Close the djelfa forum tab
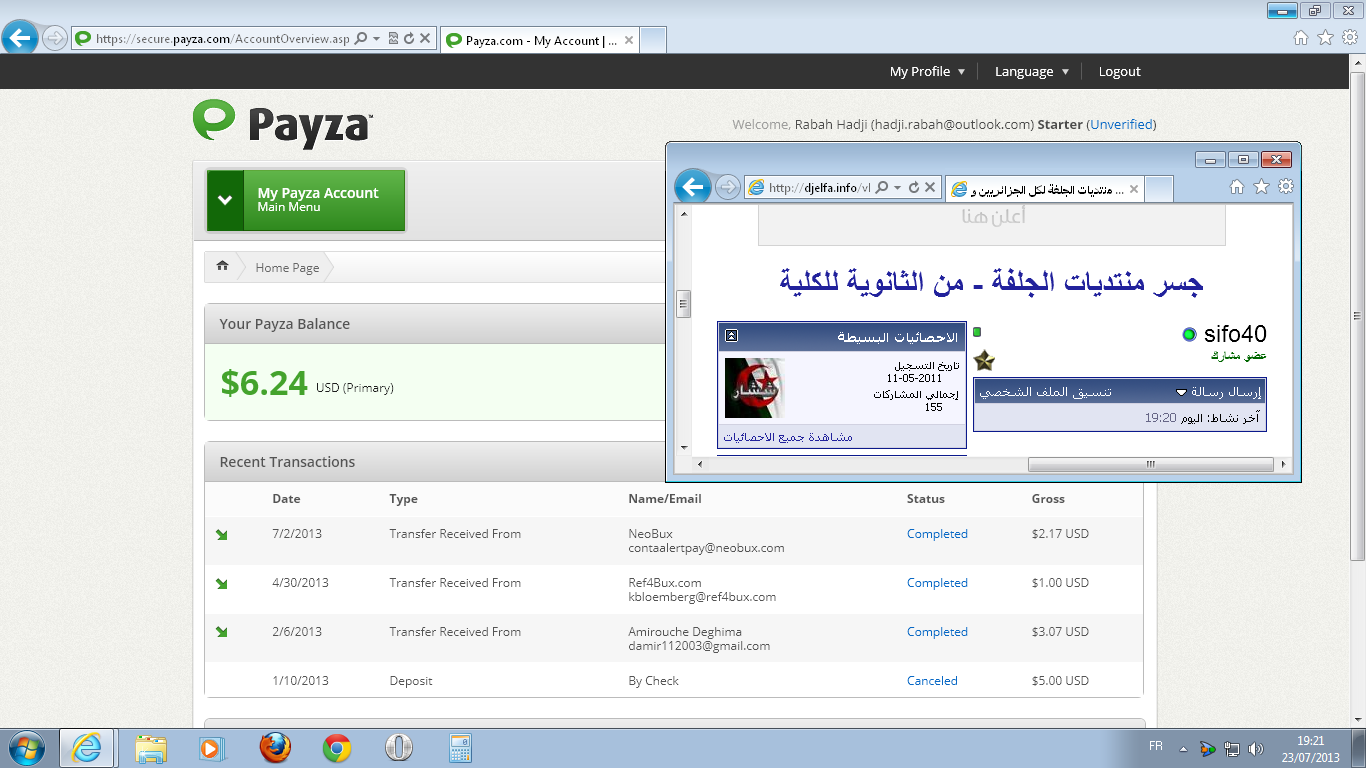1366x768 pixels. click(x=1132, y=189)
